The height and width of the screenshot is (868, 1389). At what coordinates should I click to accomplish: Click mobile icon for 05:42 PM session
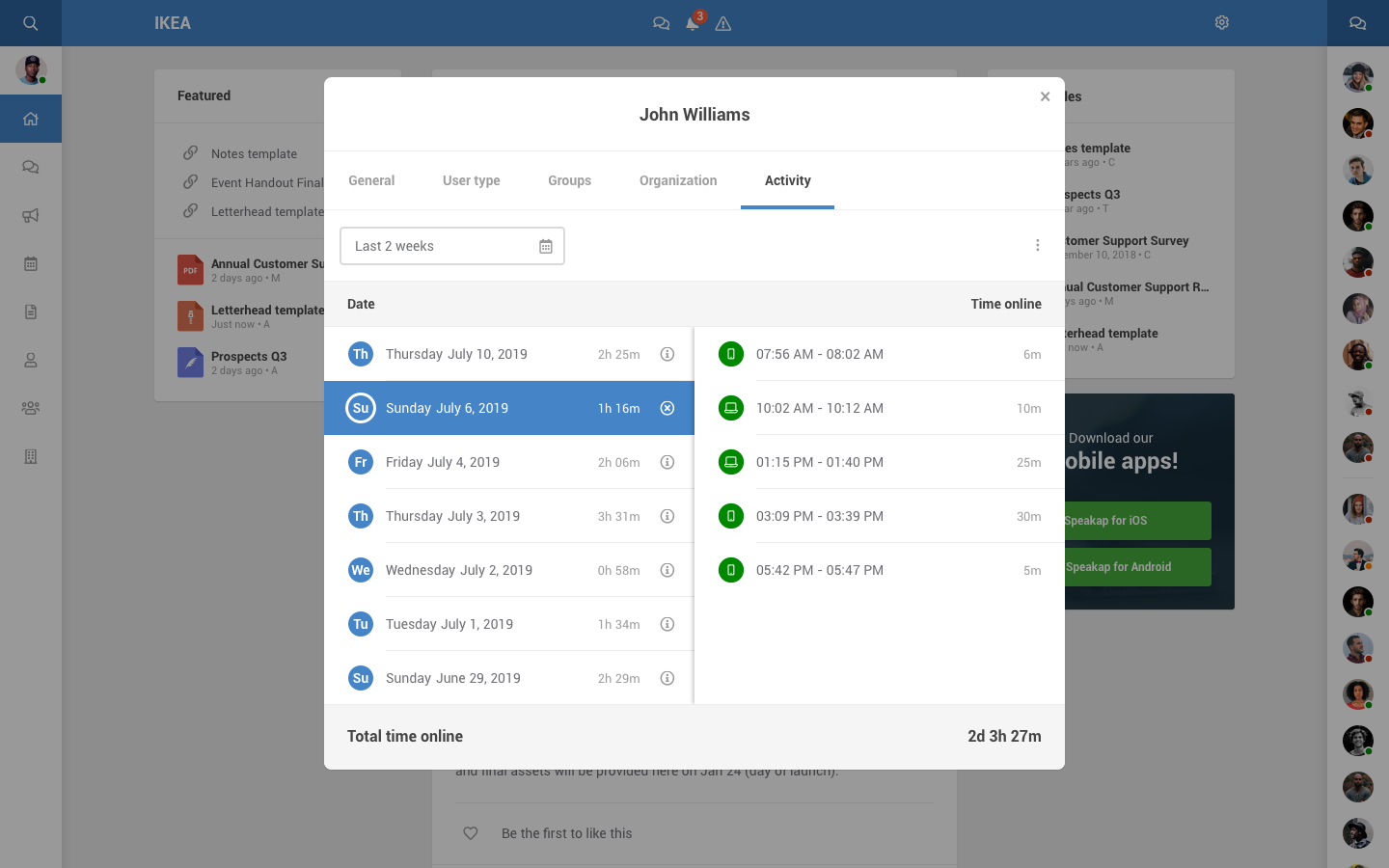click(731, 570)
